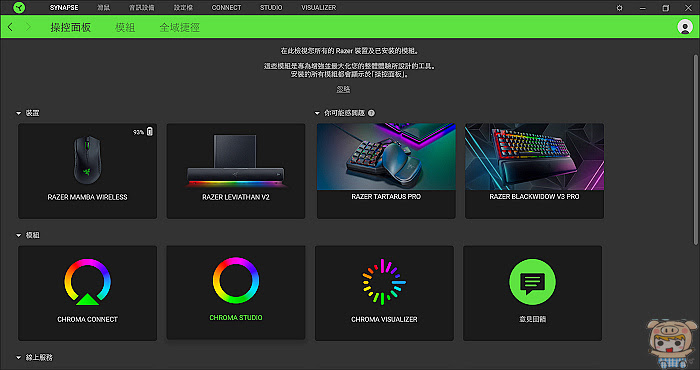Go forward with the right arrow
This screenshot has height=370, width=700.
click(28, 27)
